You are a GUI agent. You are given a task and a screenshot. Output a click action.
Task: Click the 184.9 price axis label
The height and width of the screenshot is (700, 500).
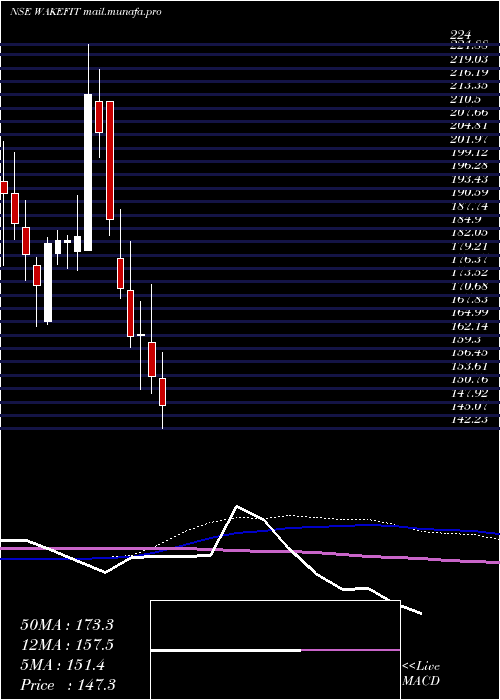(x=465, y=219)
